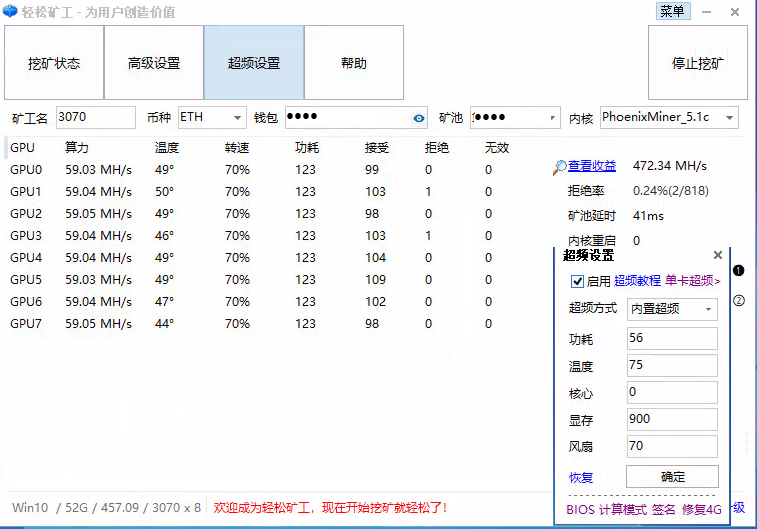Image resolution: width=757 pixels, height=529 pixels.
Task: Open the 内核 PhoenixMiner kernel dropdown
Action: click(x=729, y=118)
